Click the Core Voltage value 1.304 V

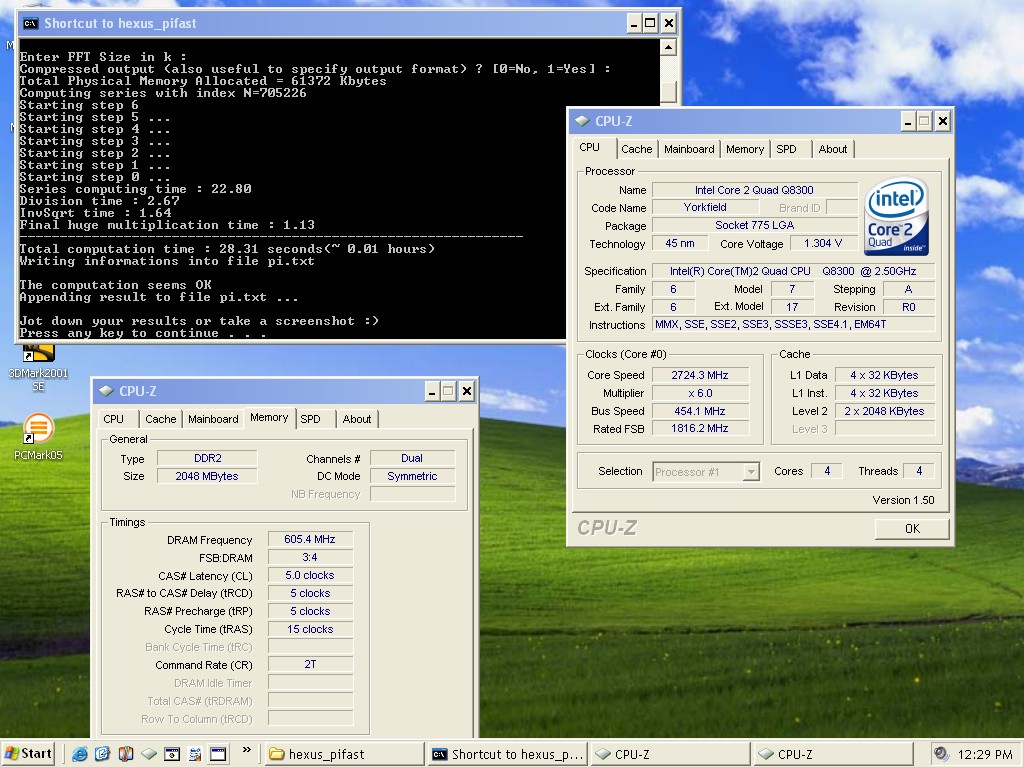[x=823, y=243]
